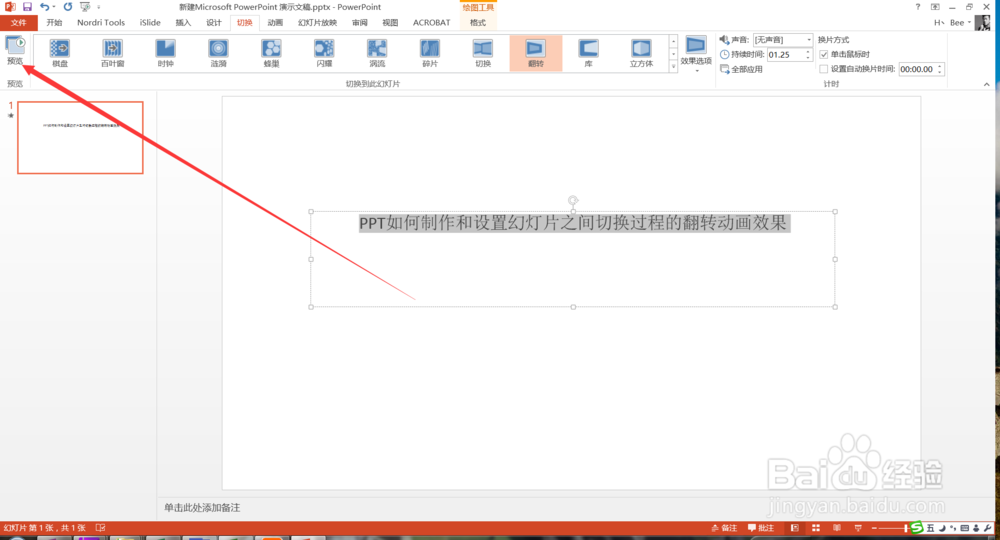
Task: Click the notes area 单击此处添加备注
Action: tap(202, 507)
